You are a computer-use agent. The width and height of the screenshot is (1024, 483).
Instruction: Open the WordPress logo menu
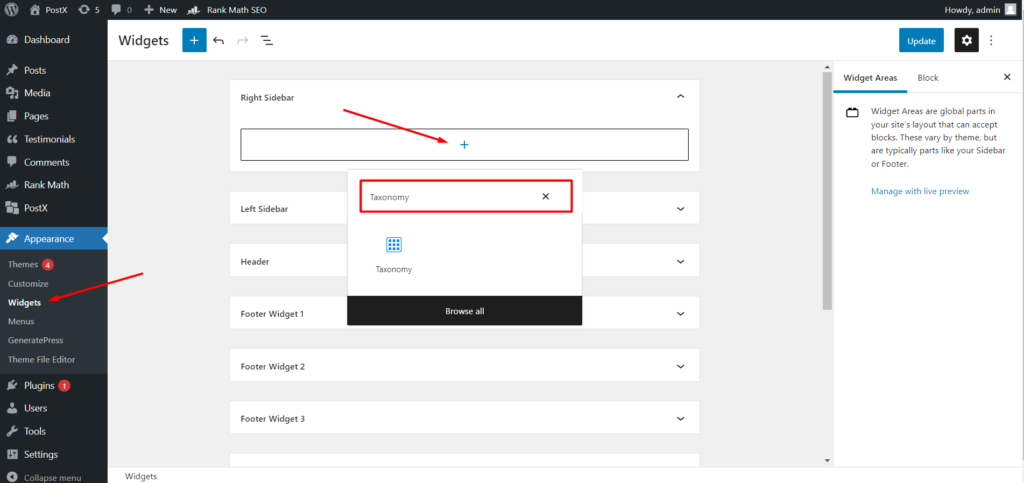[11, 10]
